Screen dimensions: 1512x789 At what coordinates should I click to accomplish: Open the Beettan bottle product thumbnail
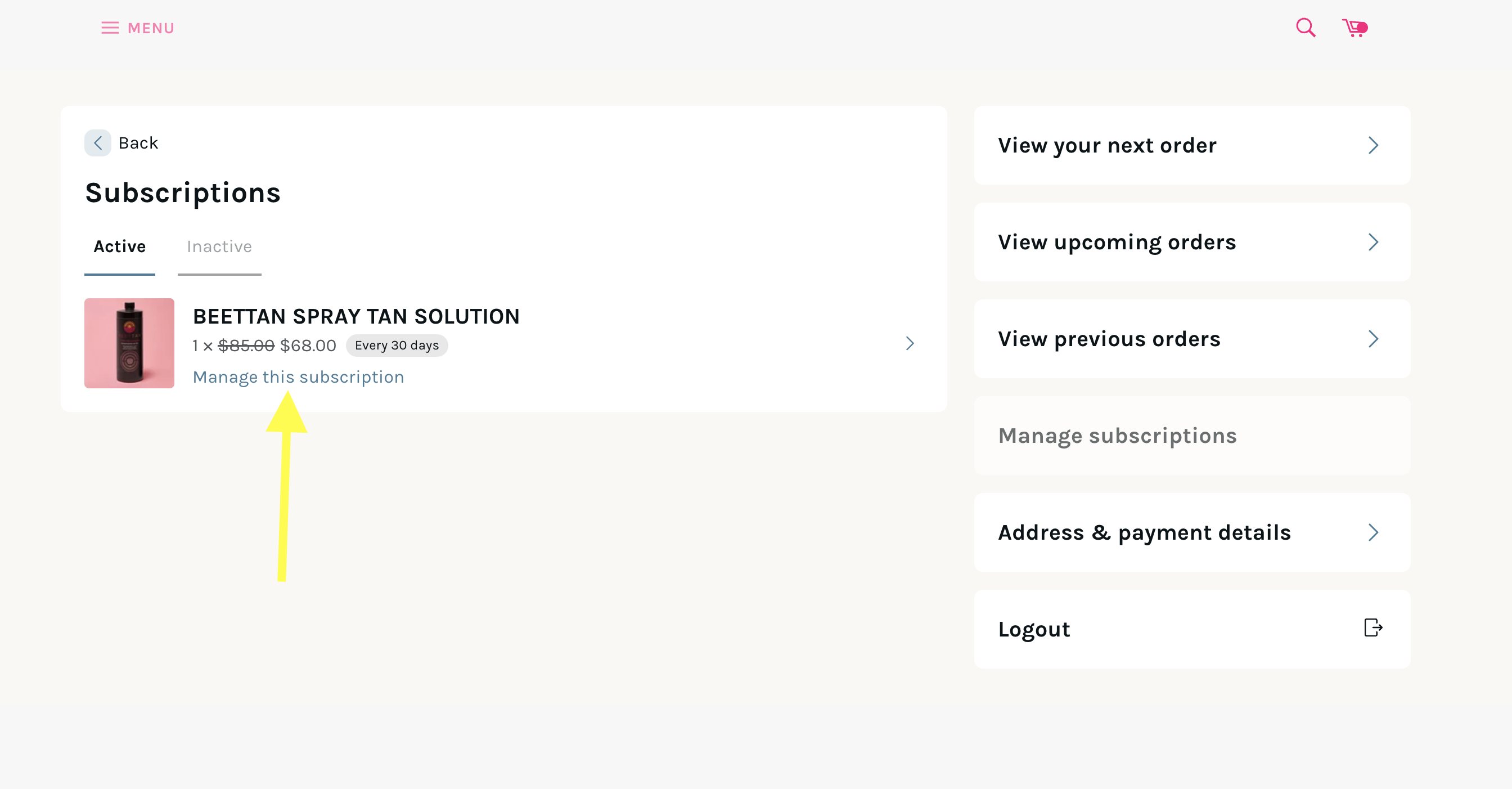pyautogui.click(x=129, y=343)
